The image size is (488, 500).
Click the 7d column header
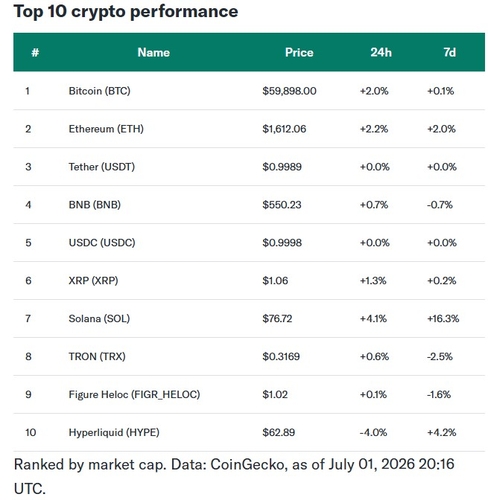tap(449, 52)
